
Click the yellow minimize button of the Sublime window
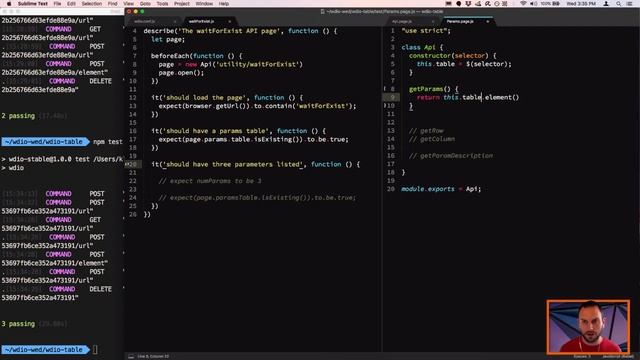(136, 11)
